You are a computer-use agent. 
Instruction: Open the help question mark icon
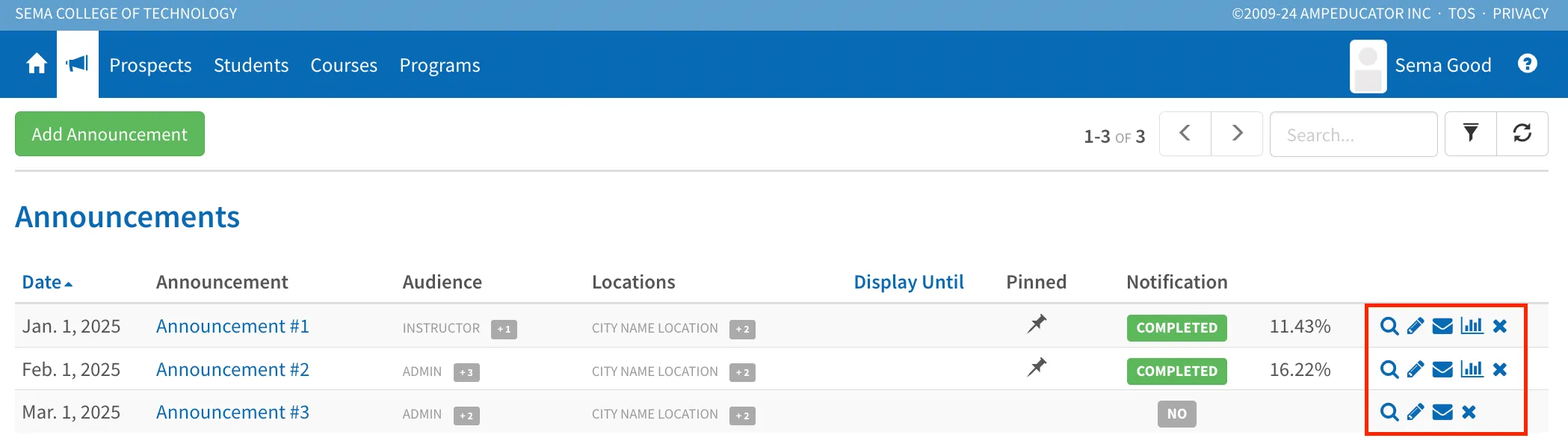tap(1528, 64)
